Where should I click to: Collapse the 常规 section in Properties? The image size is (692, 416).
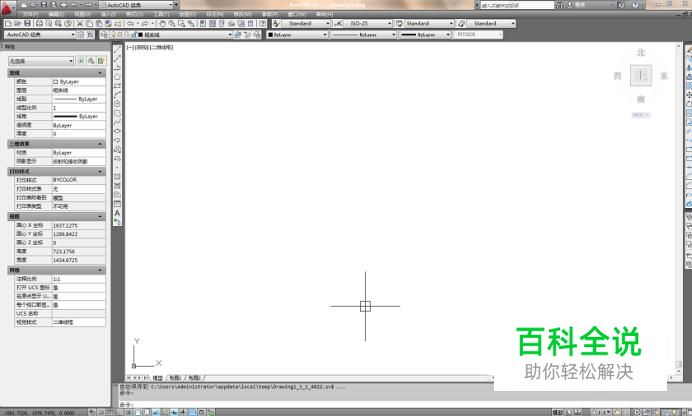click(100, 73)
